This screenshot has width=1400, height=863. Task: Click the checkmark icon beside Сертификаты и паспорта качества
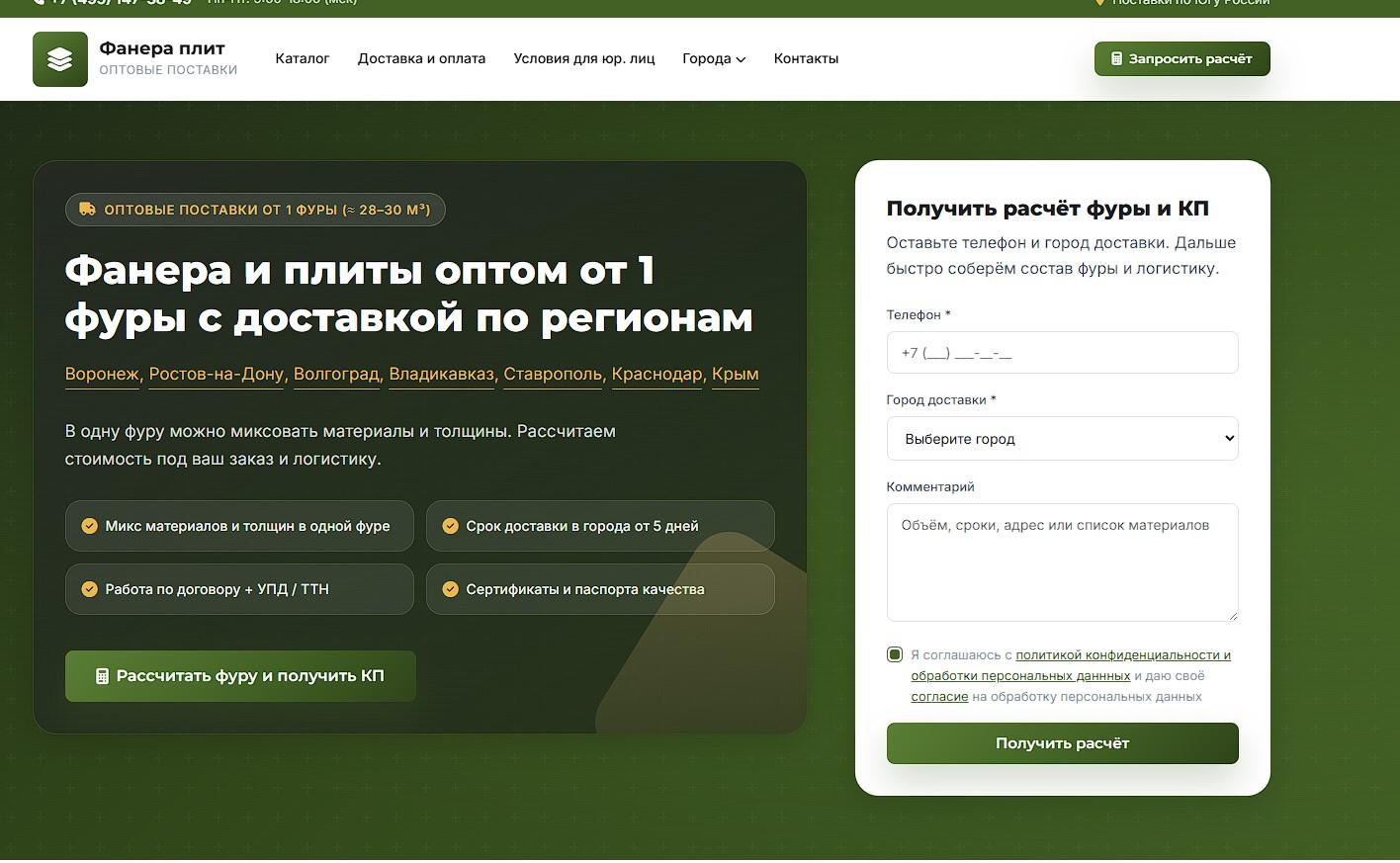pyautogui.click(x=451, y=588)
